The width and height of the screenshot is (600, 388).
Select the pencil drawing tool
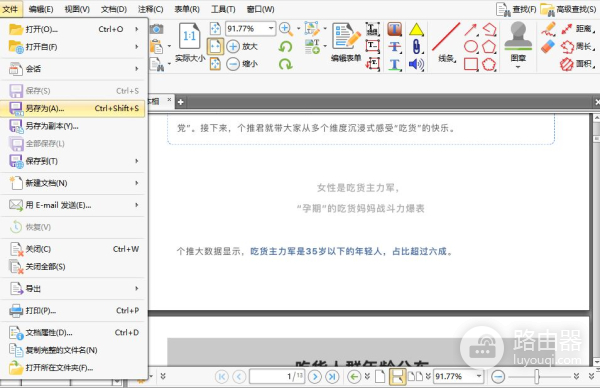548,29
